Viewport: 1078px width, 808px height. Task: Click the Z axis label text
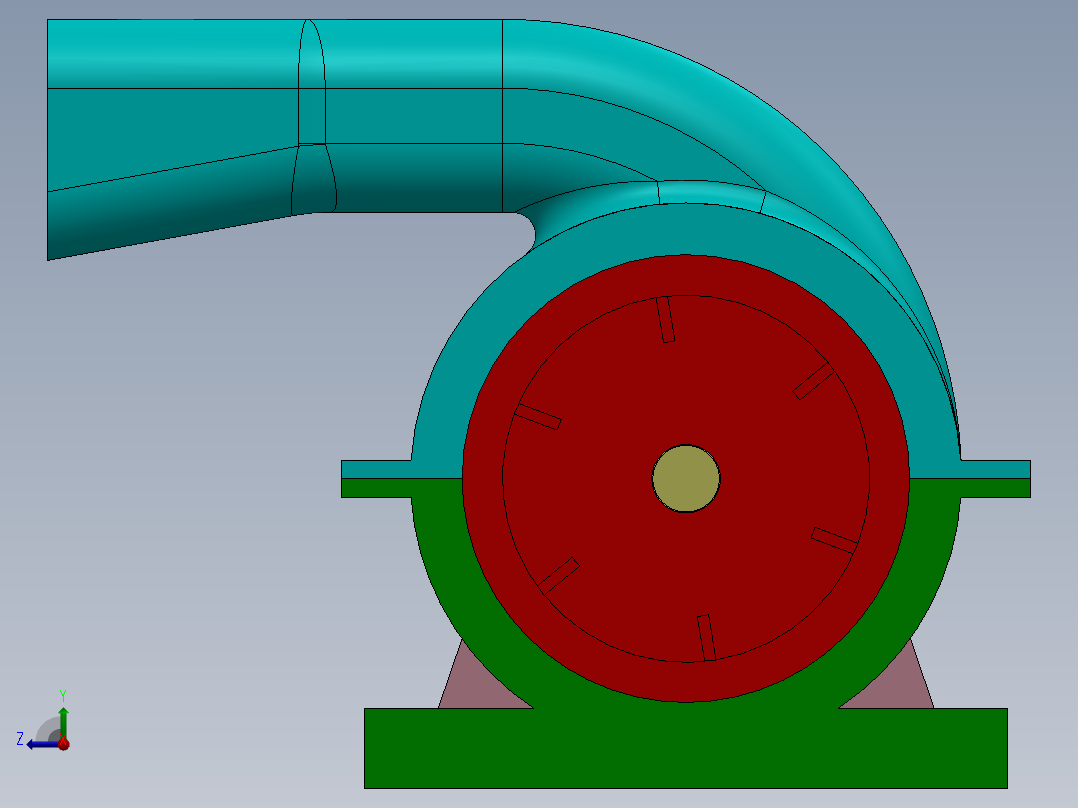tap(20, 739)
